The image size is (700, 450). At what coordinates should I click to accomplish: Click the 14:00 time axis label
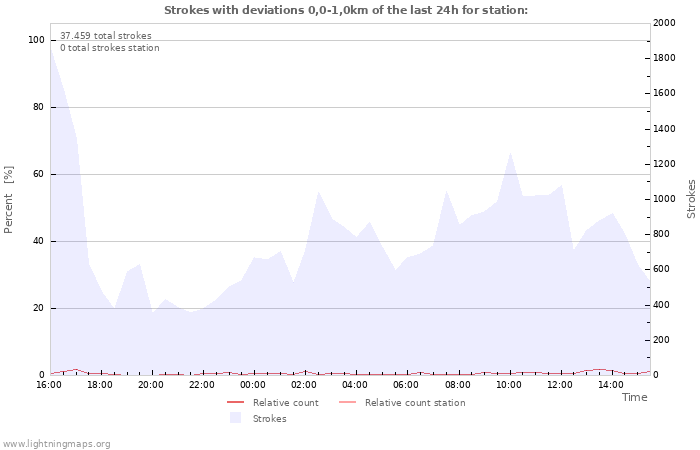[x=611, y=384]
